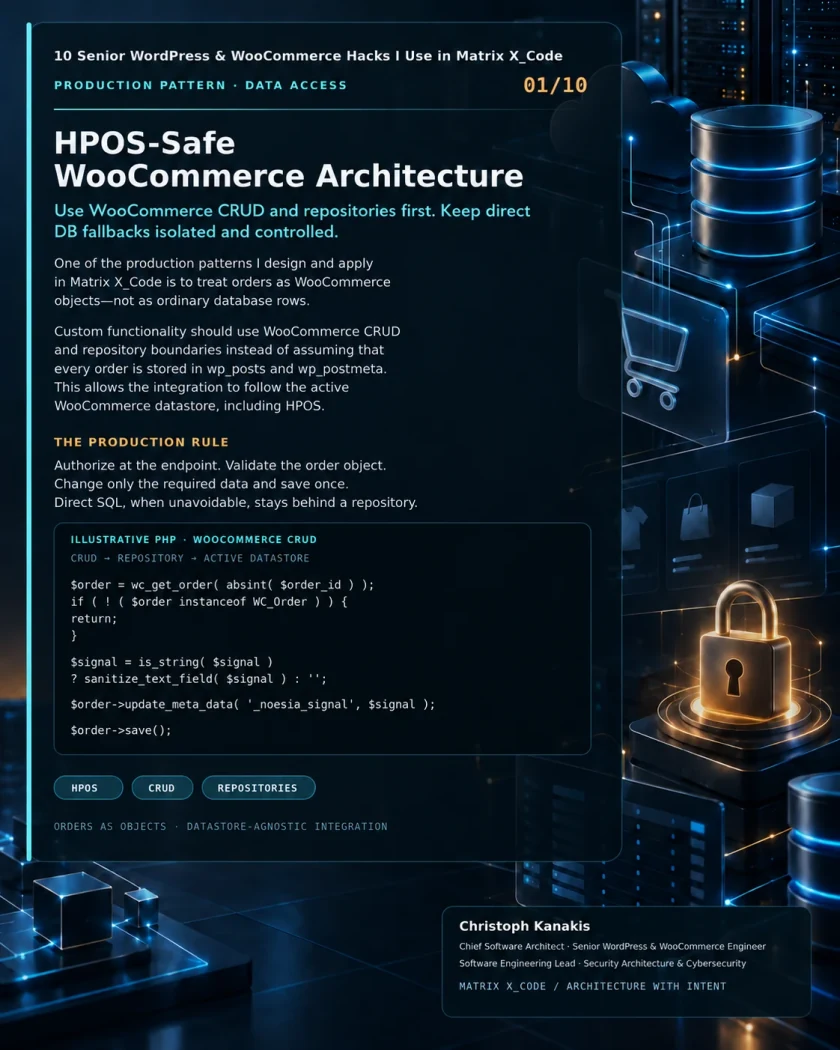The height and width of the screenshot is (1050, 840).
Task: Click the paragraph starting 'One of the production patterns'
Action: [222, 282]
